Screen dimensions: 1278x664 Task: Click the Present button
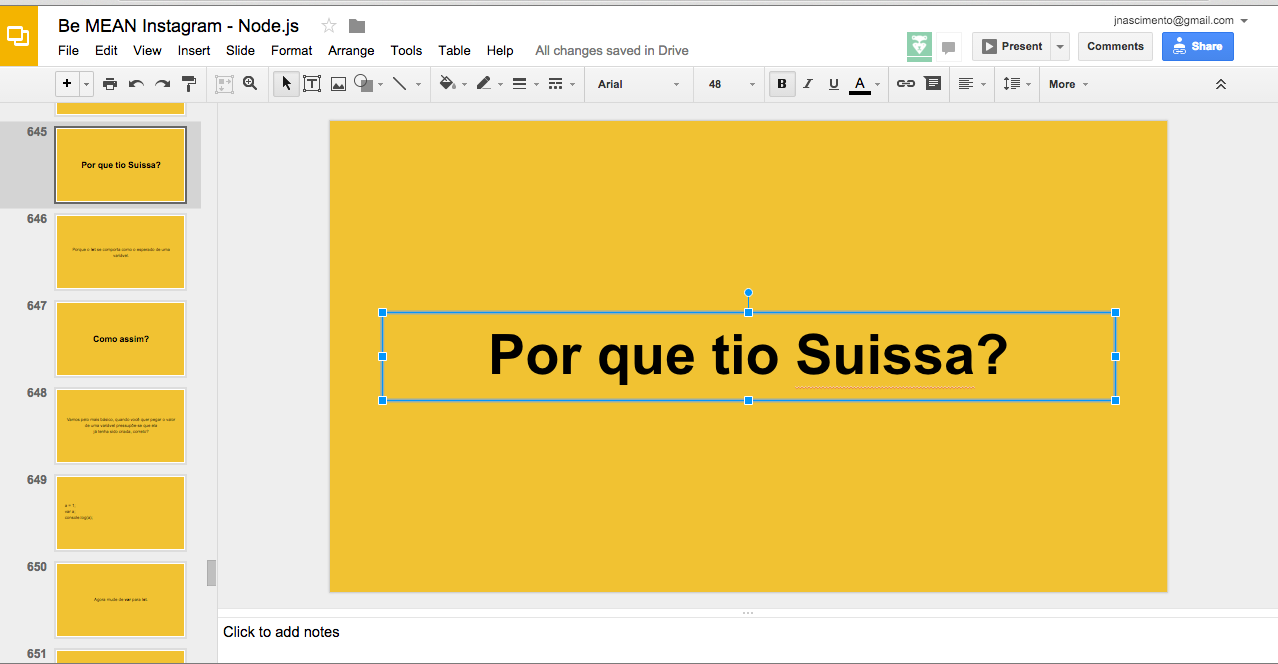pos(1012,46)
